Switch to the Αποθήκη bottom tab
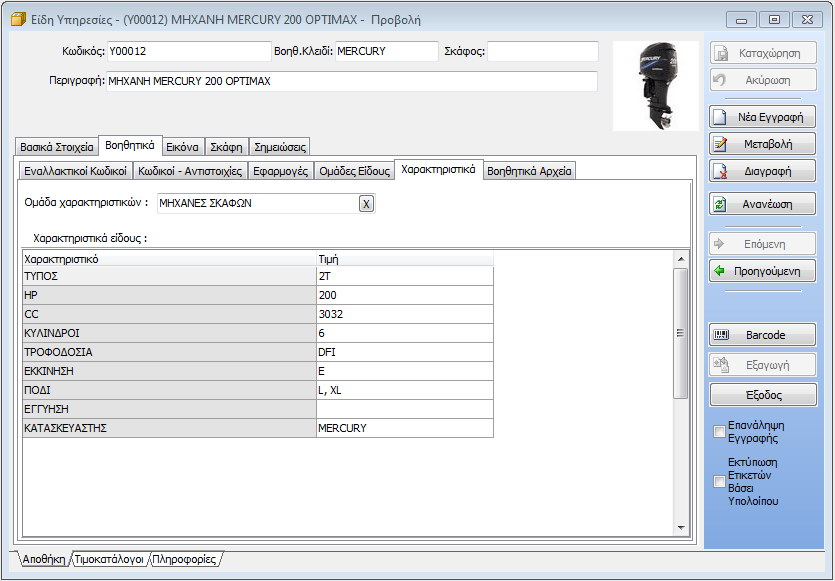Viewport: 835px width, 581px height. point(43,559)
